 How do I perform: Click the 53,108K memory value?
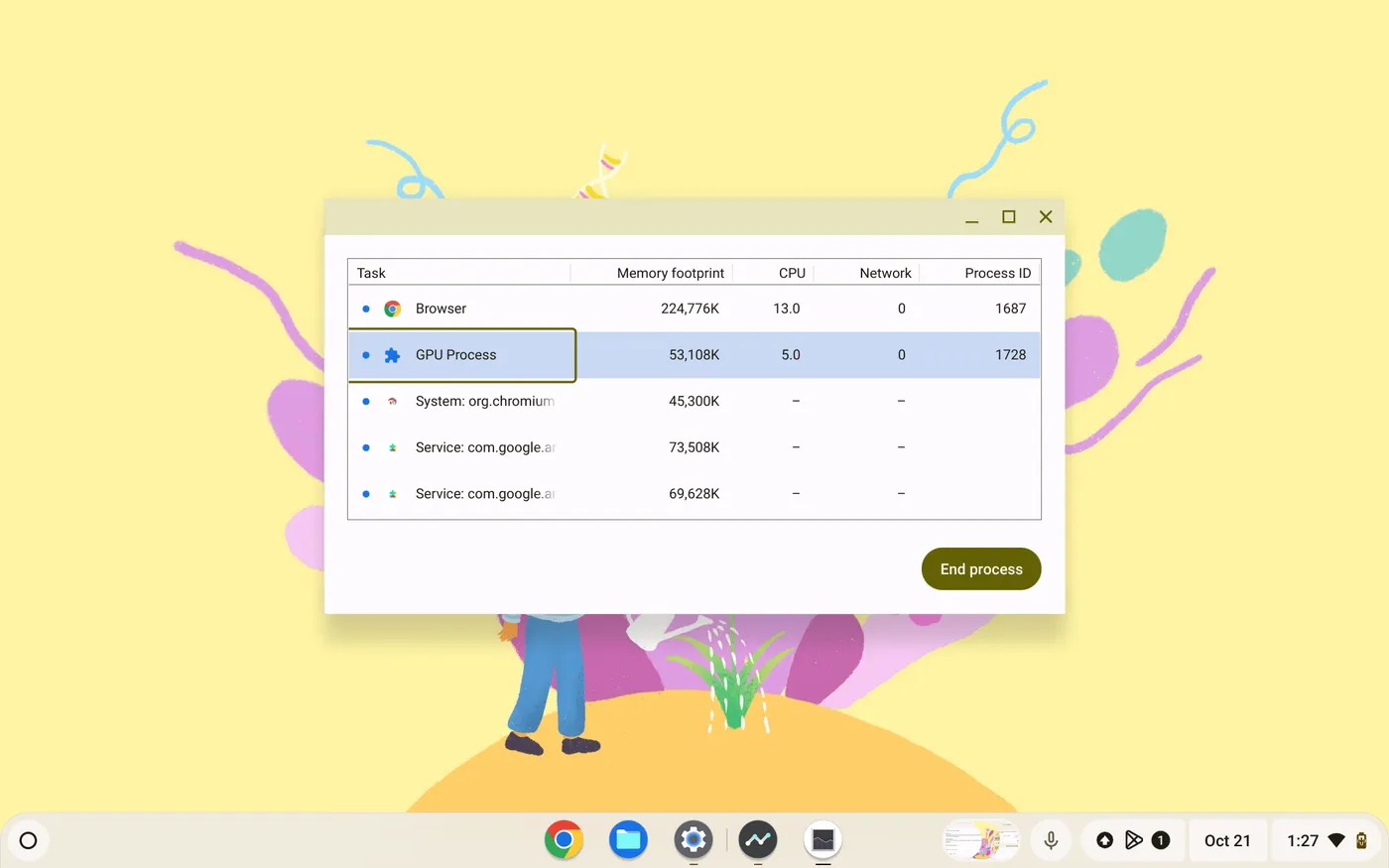pos(694,355)
